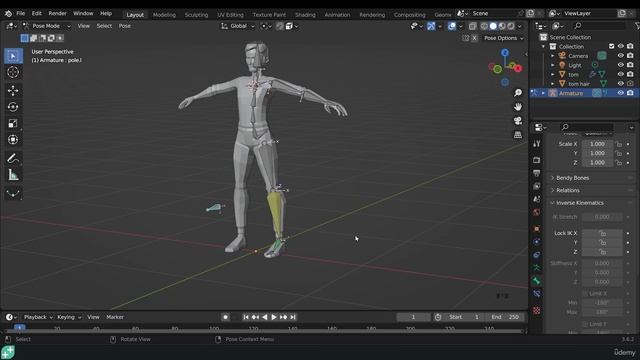The image size is (640, 360).
Task: Select the Scale tool
Action: pyautogui.click(x=13, y=123)
